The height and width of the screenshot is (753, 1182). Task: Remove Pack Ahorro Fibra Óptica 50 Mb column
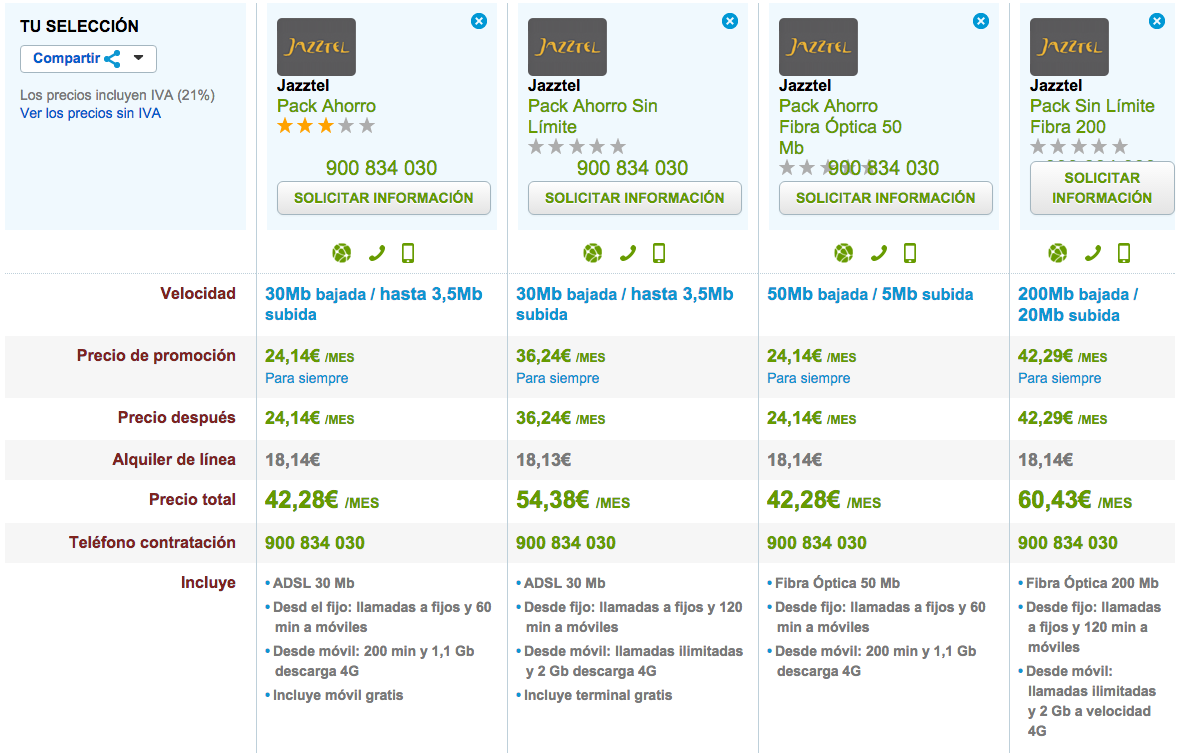click(x=981, y=21)
